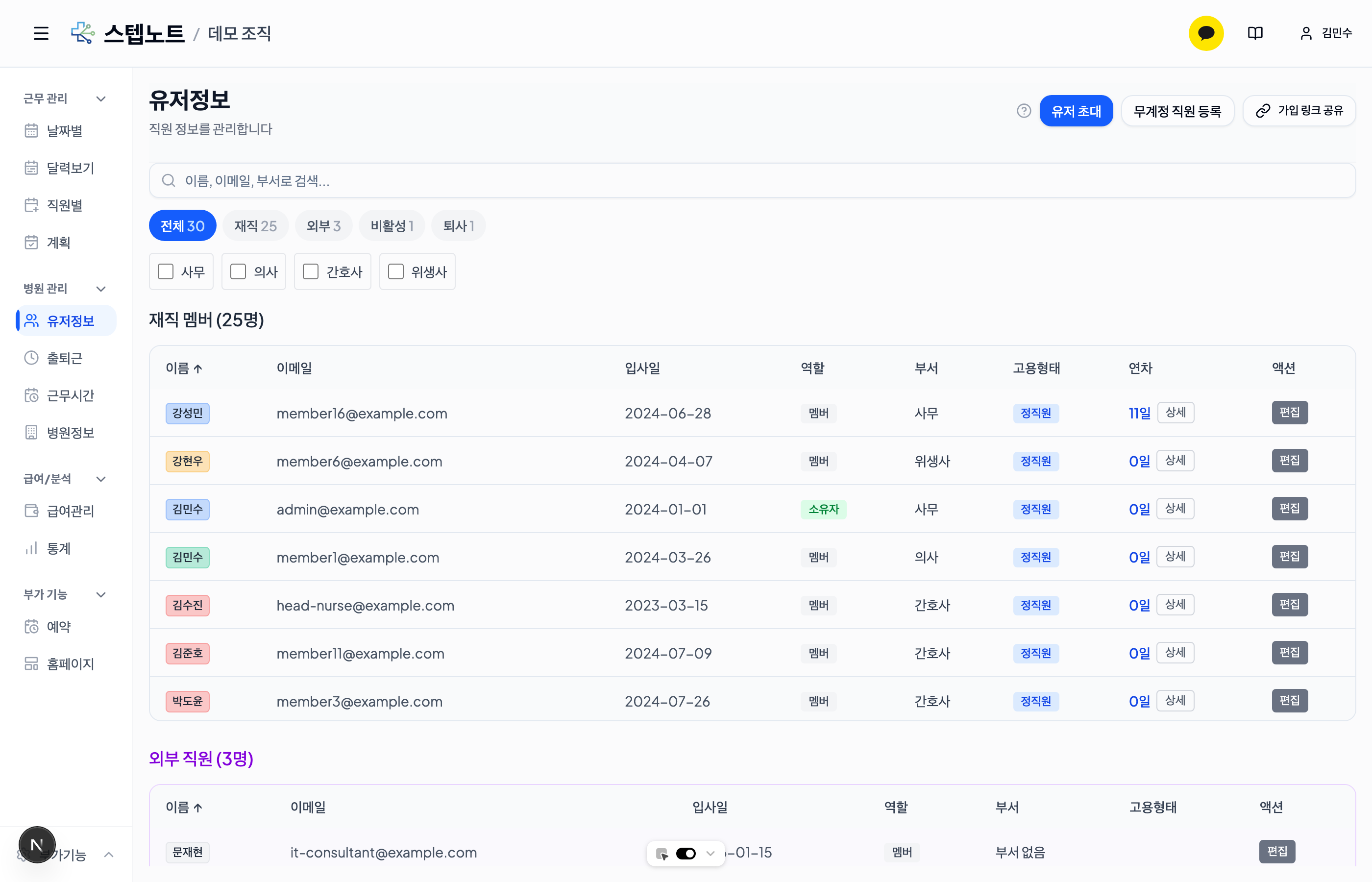Select the 퇴사 1 filter tab
1372x882 pixels.
click(x=459, y=226)
